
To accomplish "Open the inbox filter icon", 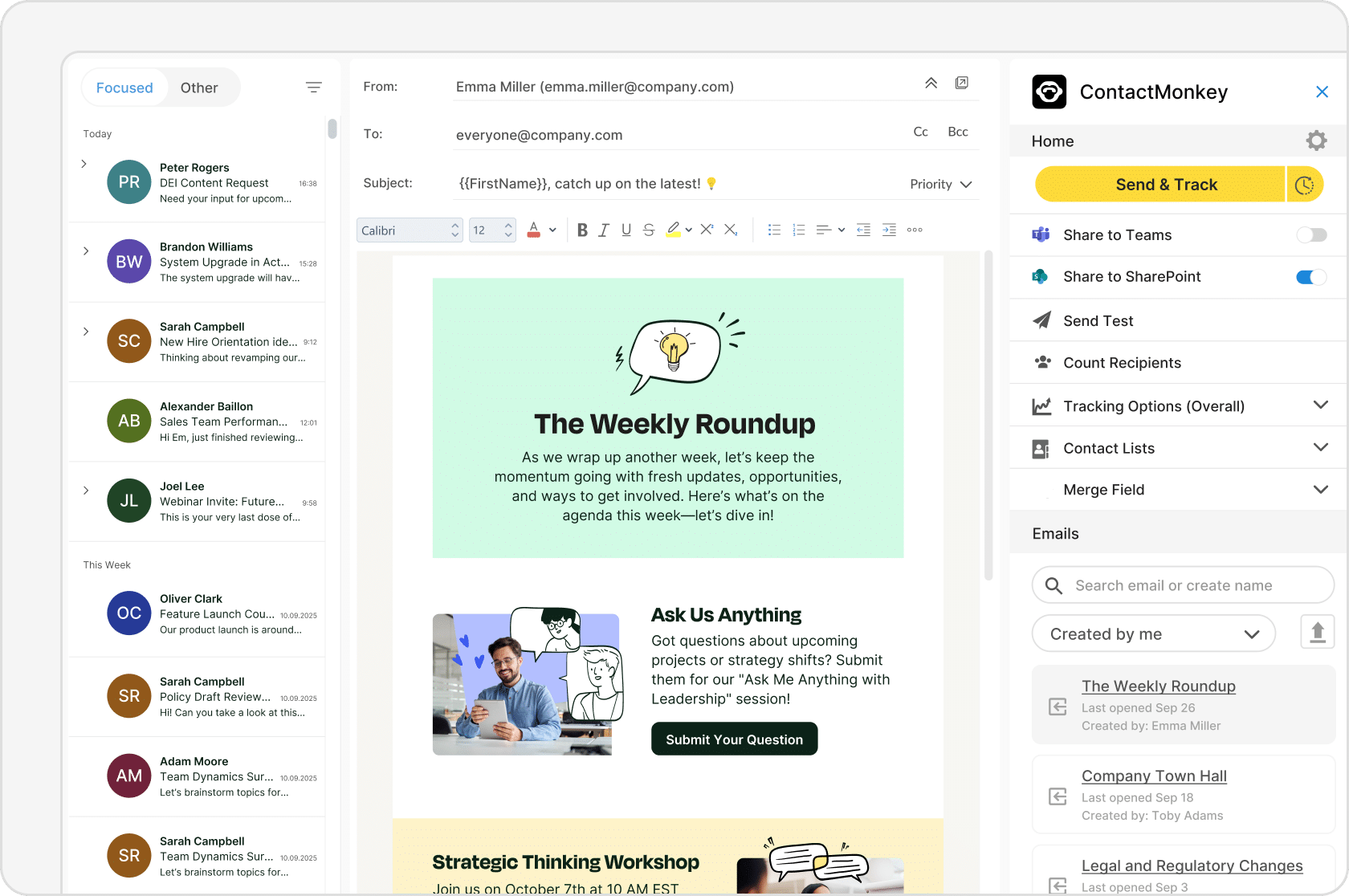I will point(314,88).
